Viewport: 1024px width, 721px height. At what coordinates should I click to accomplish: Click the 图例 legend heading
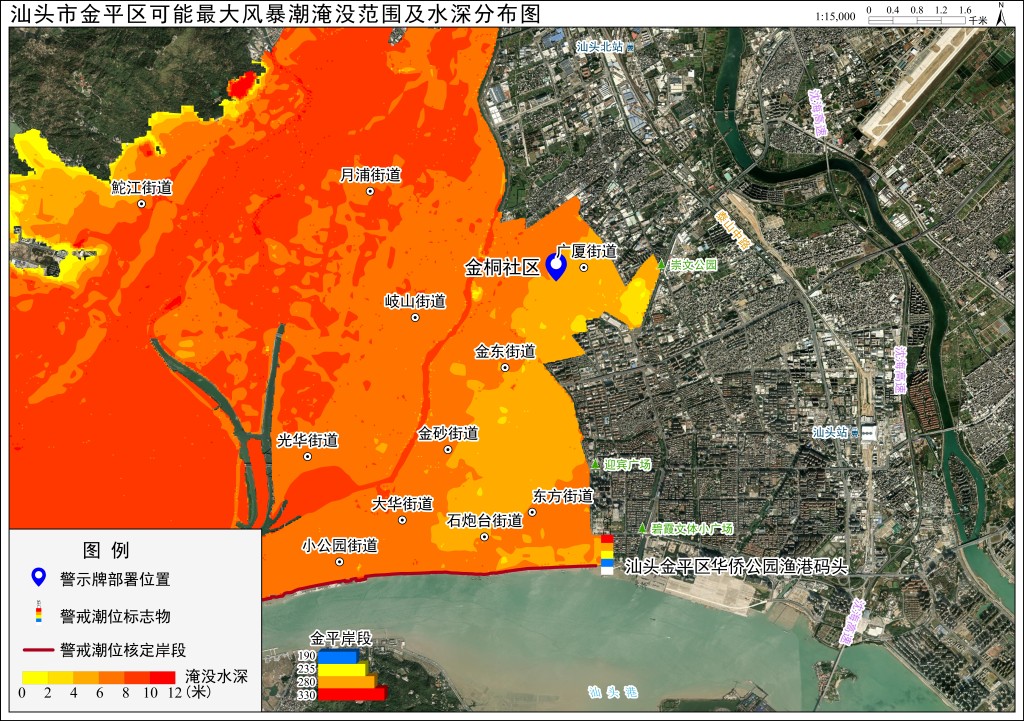coord(106,550)
